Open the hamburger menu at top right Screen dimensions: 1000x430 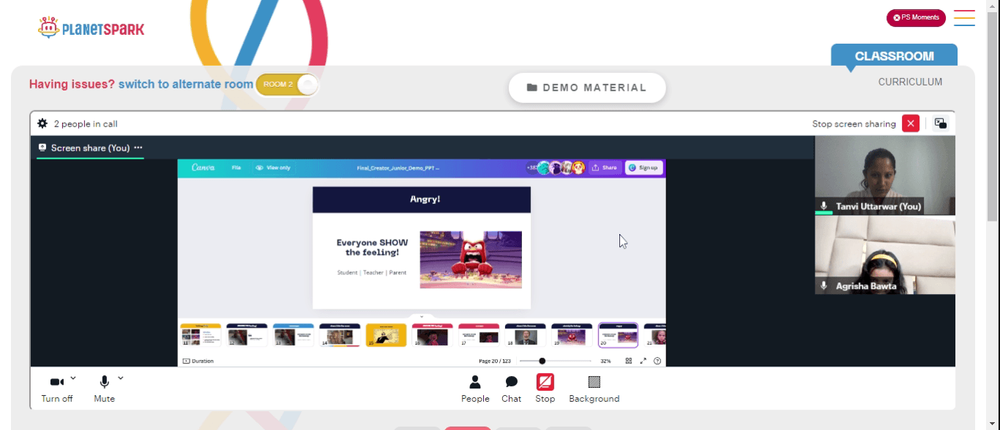click(x=964, y=17)
